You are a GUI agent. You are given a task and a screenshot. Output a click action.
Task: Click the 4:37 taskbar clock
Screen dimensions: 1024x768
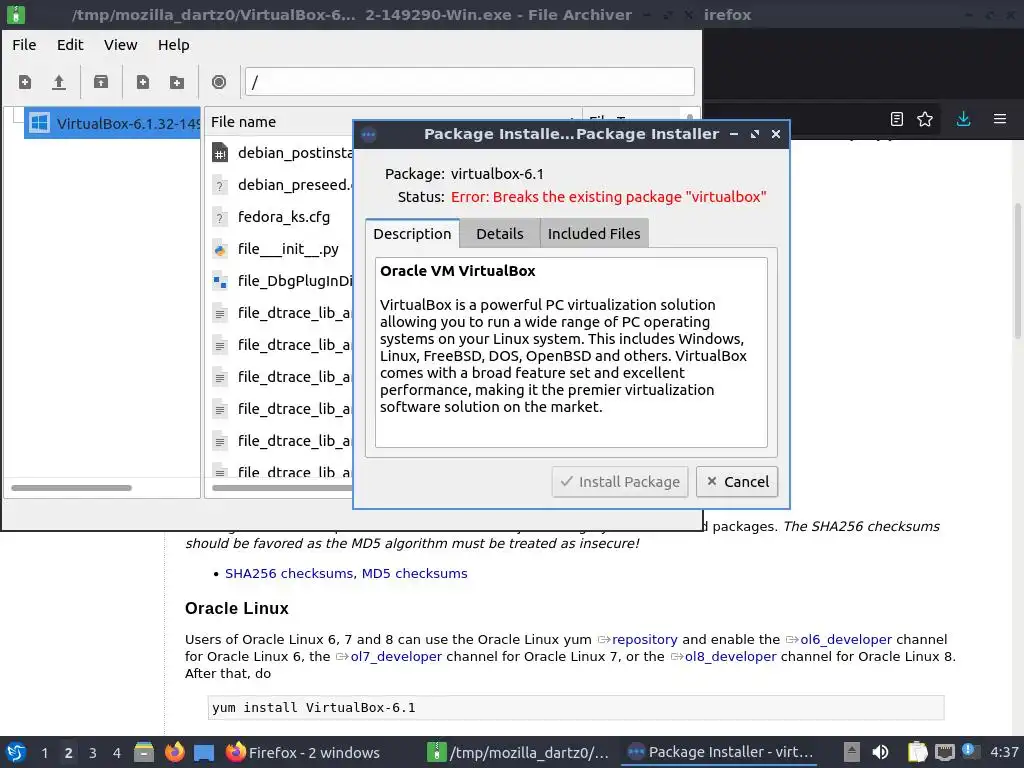coord(1004,752)
